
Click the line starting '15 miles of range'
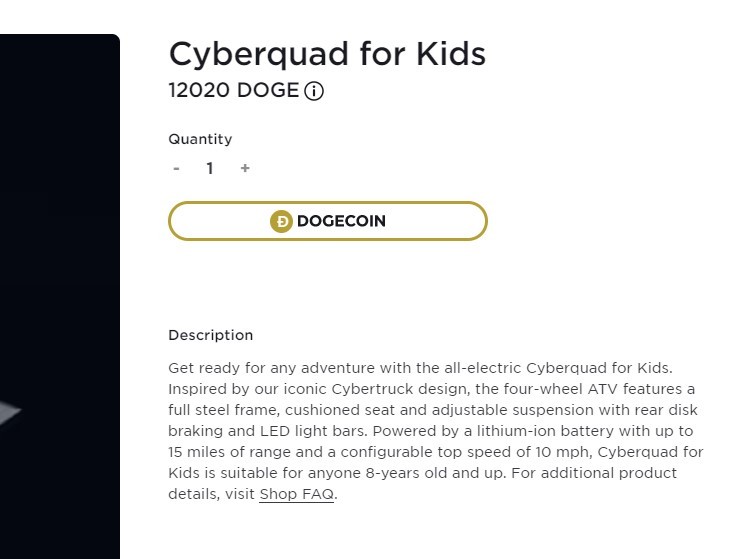pos(436,452)
